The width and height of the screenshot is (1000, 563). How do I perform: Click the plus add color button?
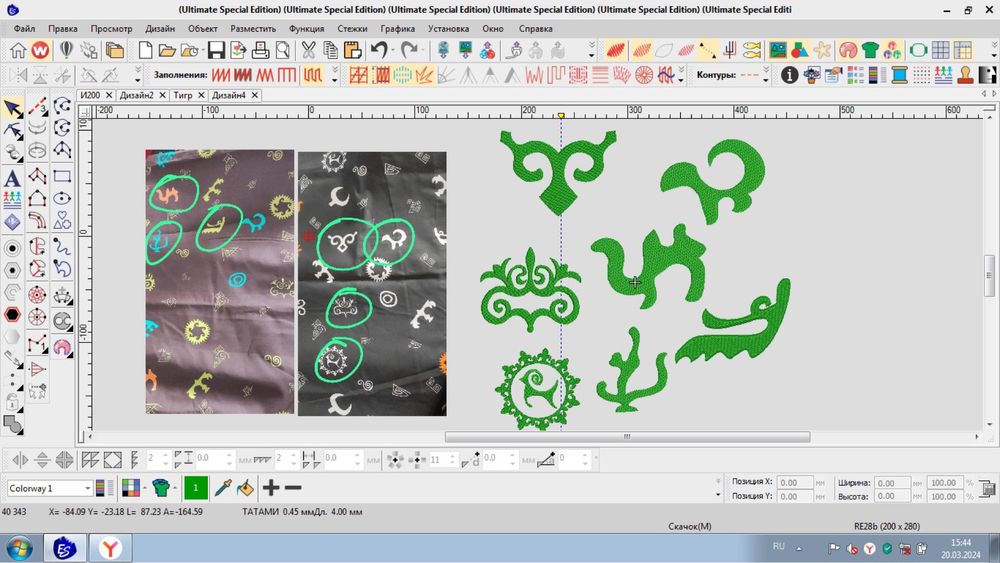click(270, 488)
